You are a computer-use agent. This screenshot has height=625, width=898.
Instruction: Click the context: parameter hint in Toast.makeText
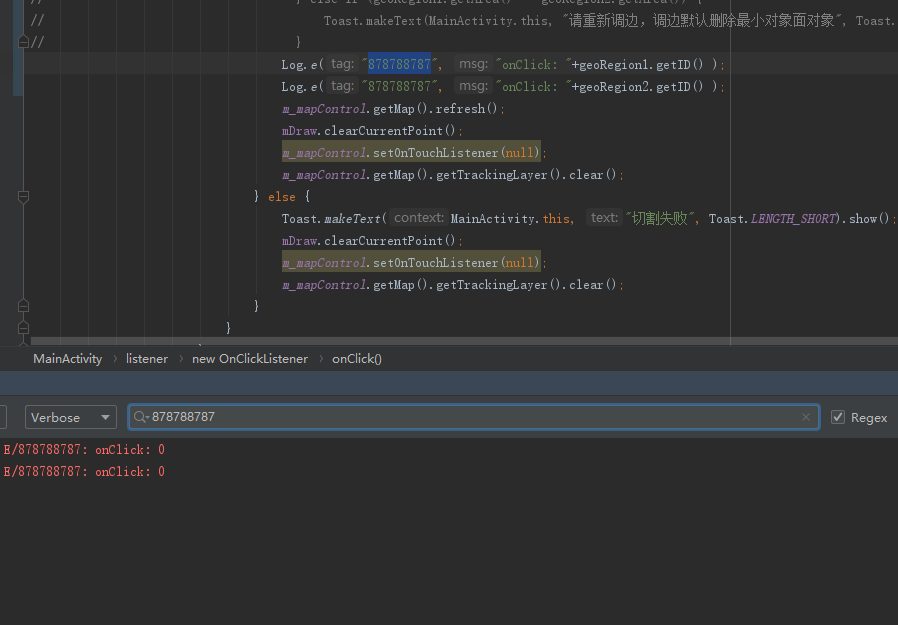(419, 218)
